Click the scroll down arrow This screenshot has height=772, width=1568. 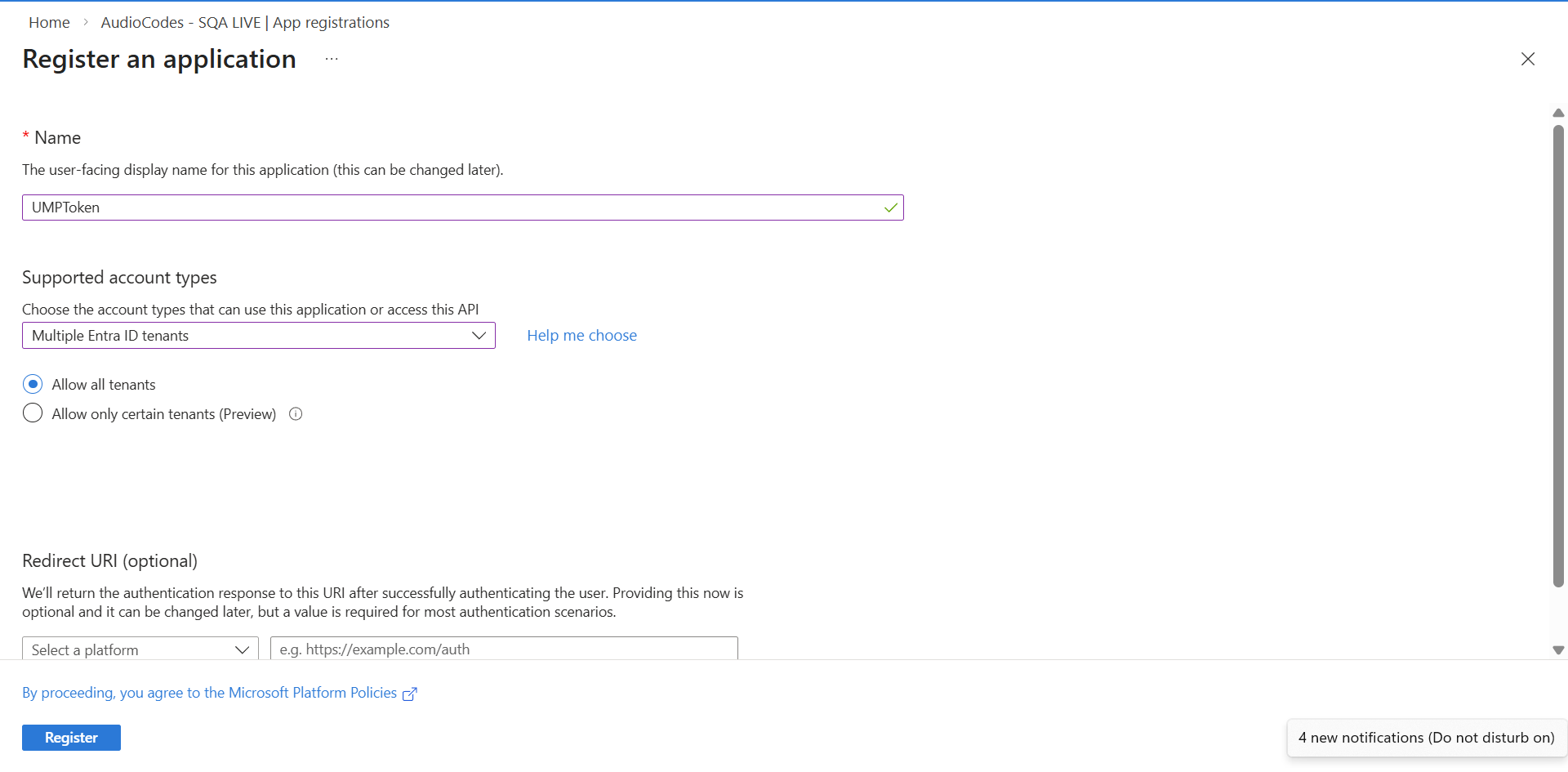pos(1558,650)
